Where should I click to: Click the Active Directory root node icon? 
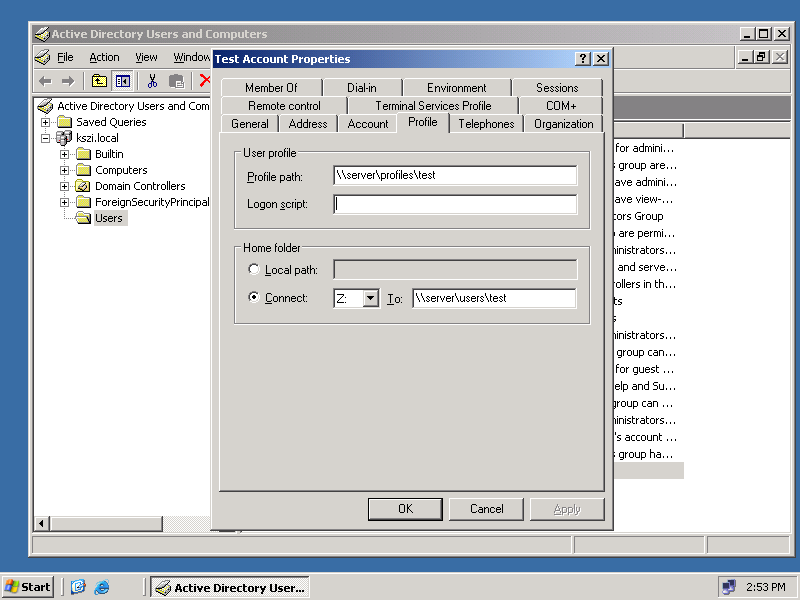(x=45, y=106)
